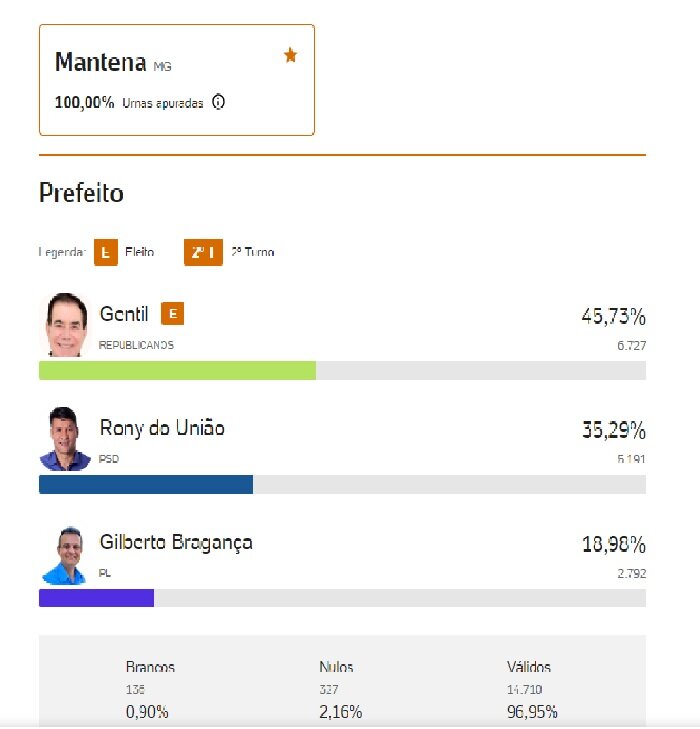Select candidate name Gilberto Bragança
This screenshot has height=729, width=700.
coord(176,543)
